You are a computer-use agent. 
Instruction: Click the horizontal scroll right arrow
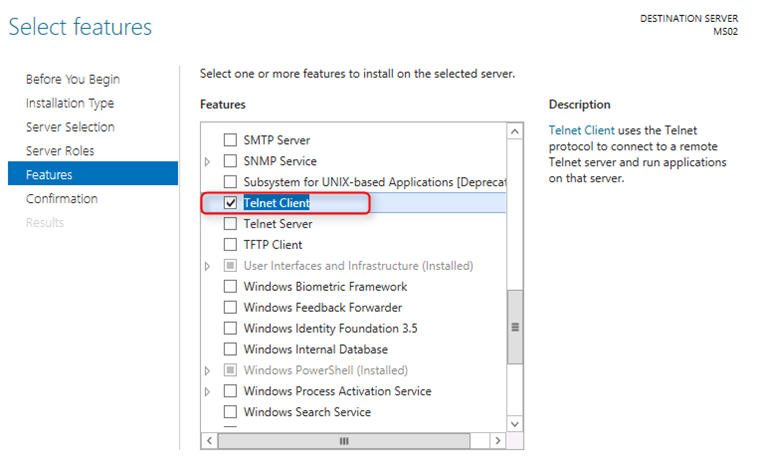(x=497, y=441)
